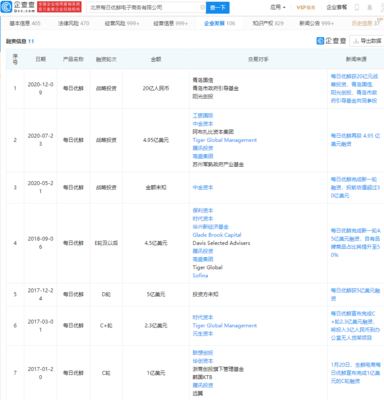Switch to the 知识产权 829 tab
384x400 pixels.
click(x=268, y=23)
